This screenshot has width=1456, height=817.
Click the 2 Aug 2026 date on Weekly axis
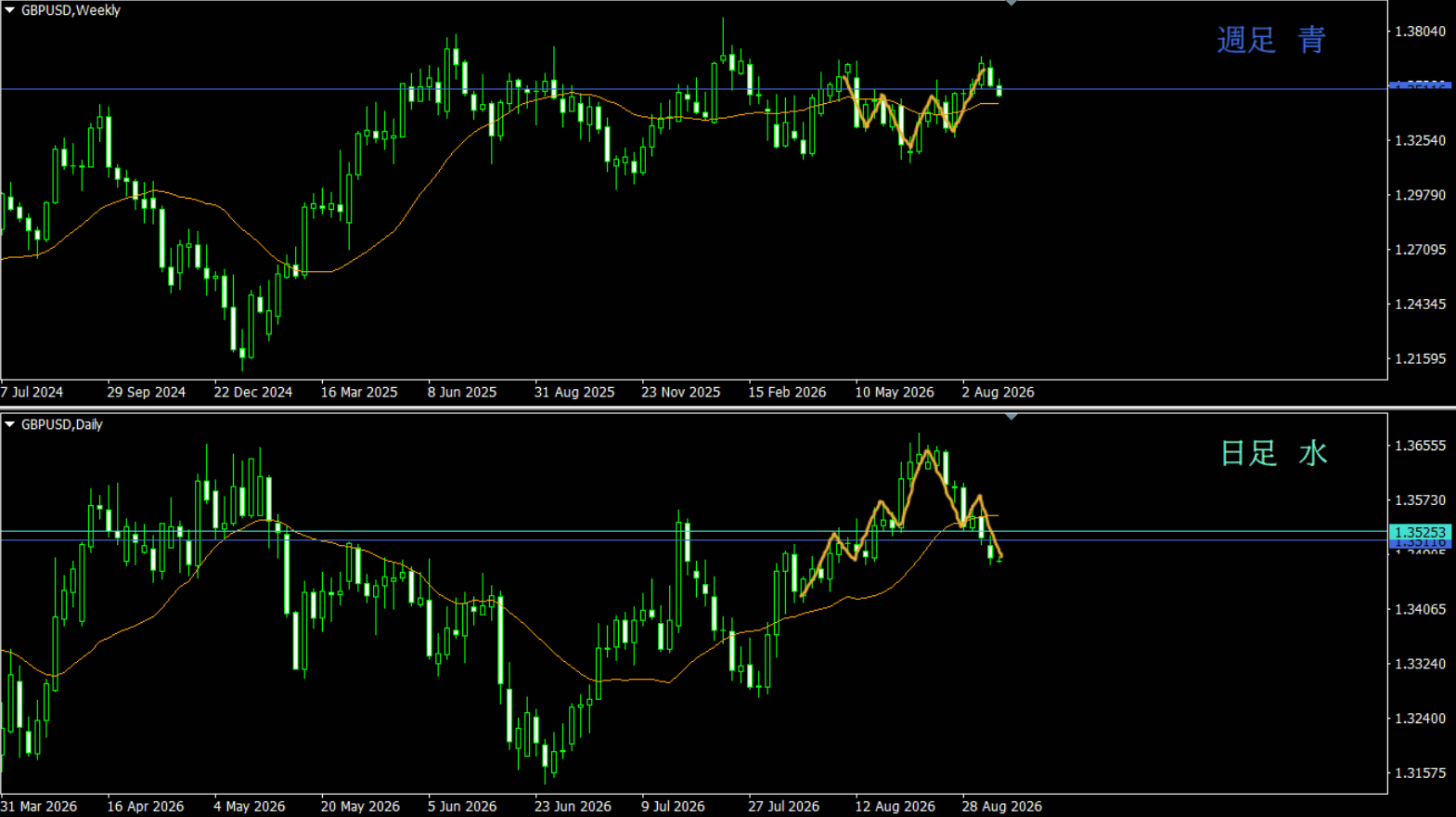point(998,392)
